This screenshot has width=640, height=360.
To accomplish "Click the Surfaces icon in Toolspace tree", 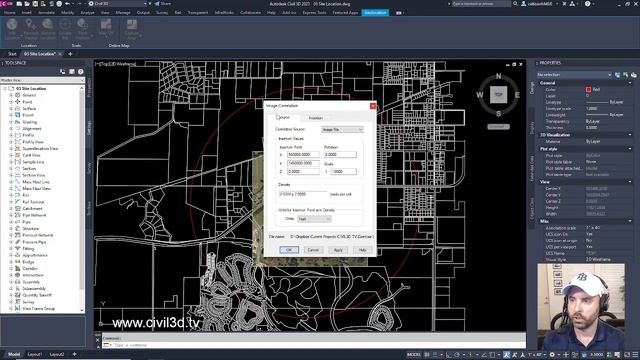I will tap(18, 109).
